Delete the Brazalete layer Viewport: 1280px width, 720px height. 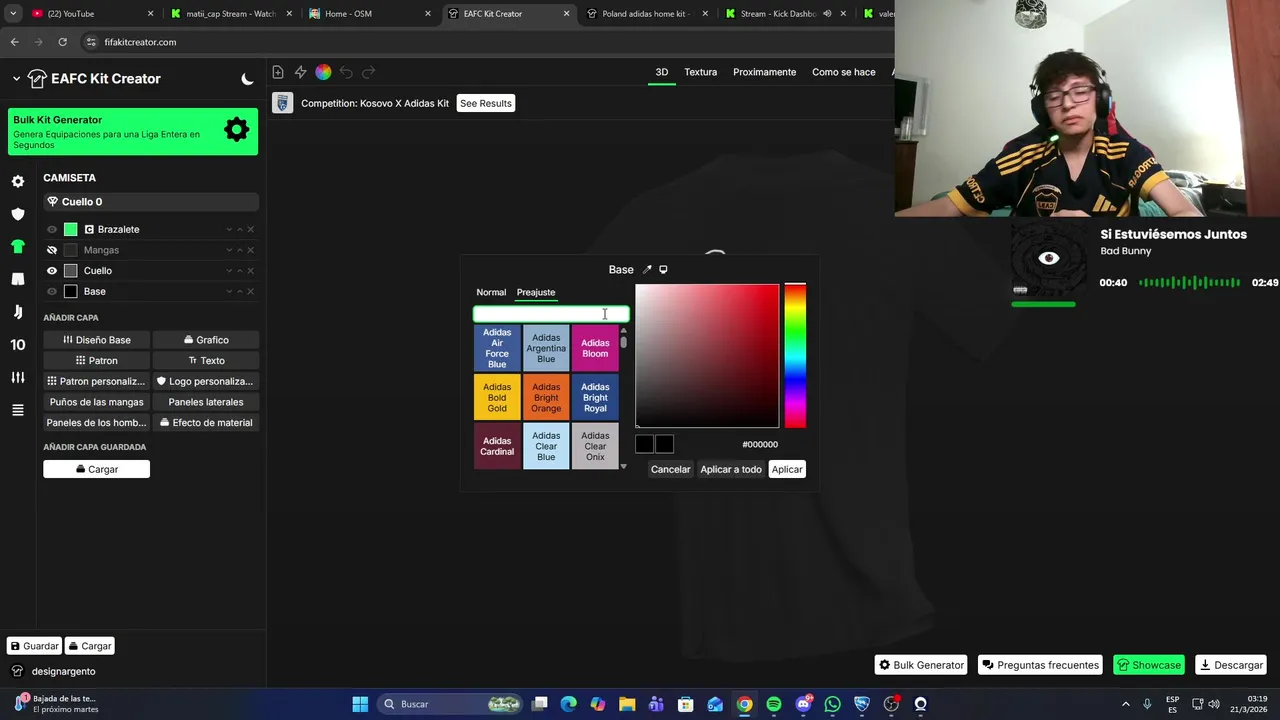pos(250,230)
